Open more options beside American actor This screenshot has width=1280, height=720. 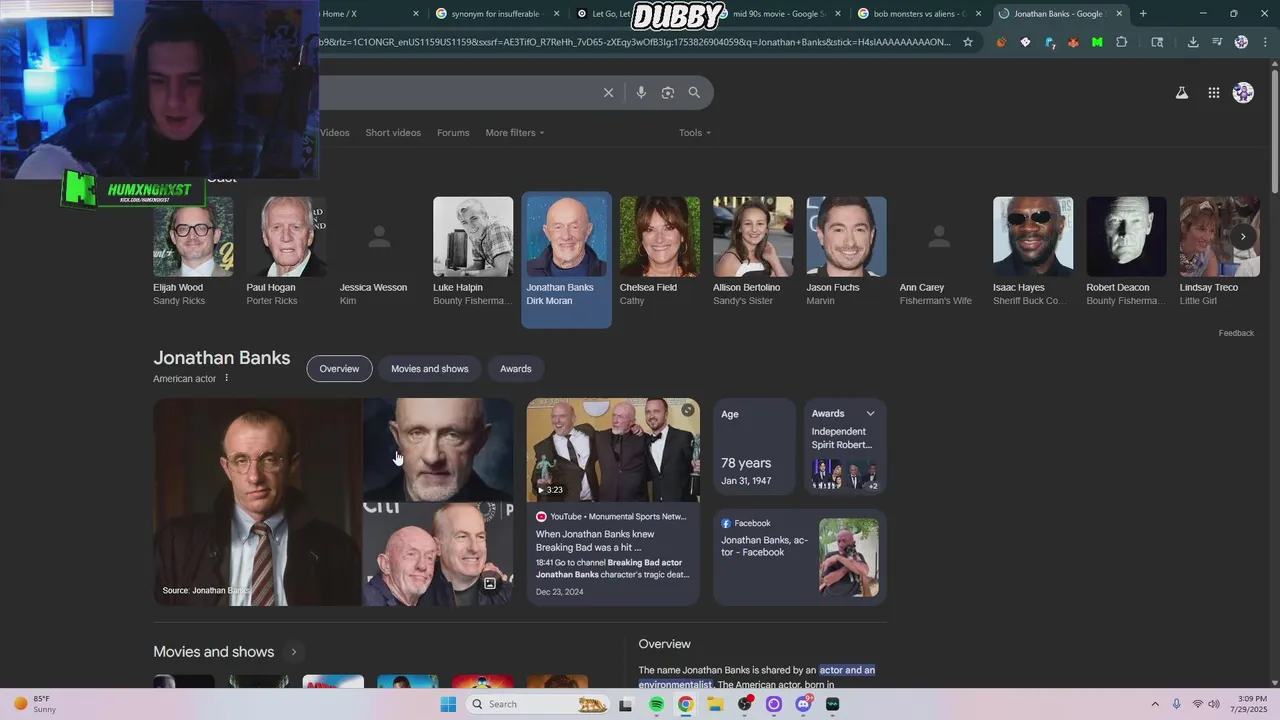pyautogui.click(x=227, y=378)
